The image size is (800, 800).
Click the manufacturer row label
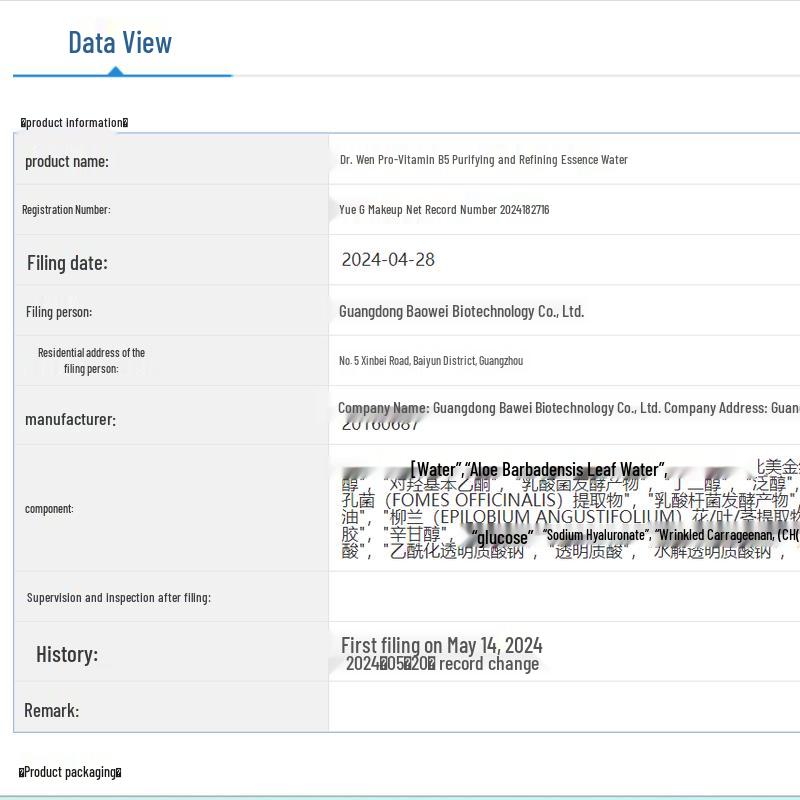point(70,420)
